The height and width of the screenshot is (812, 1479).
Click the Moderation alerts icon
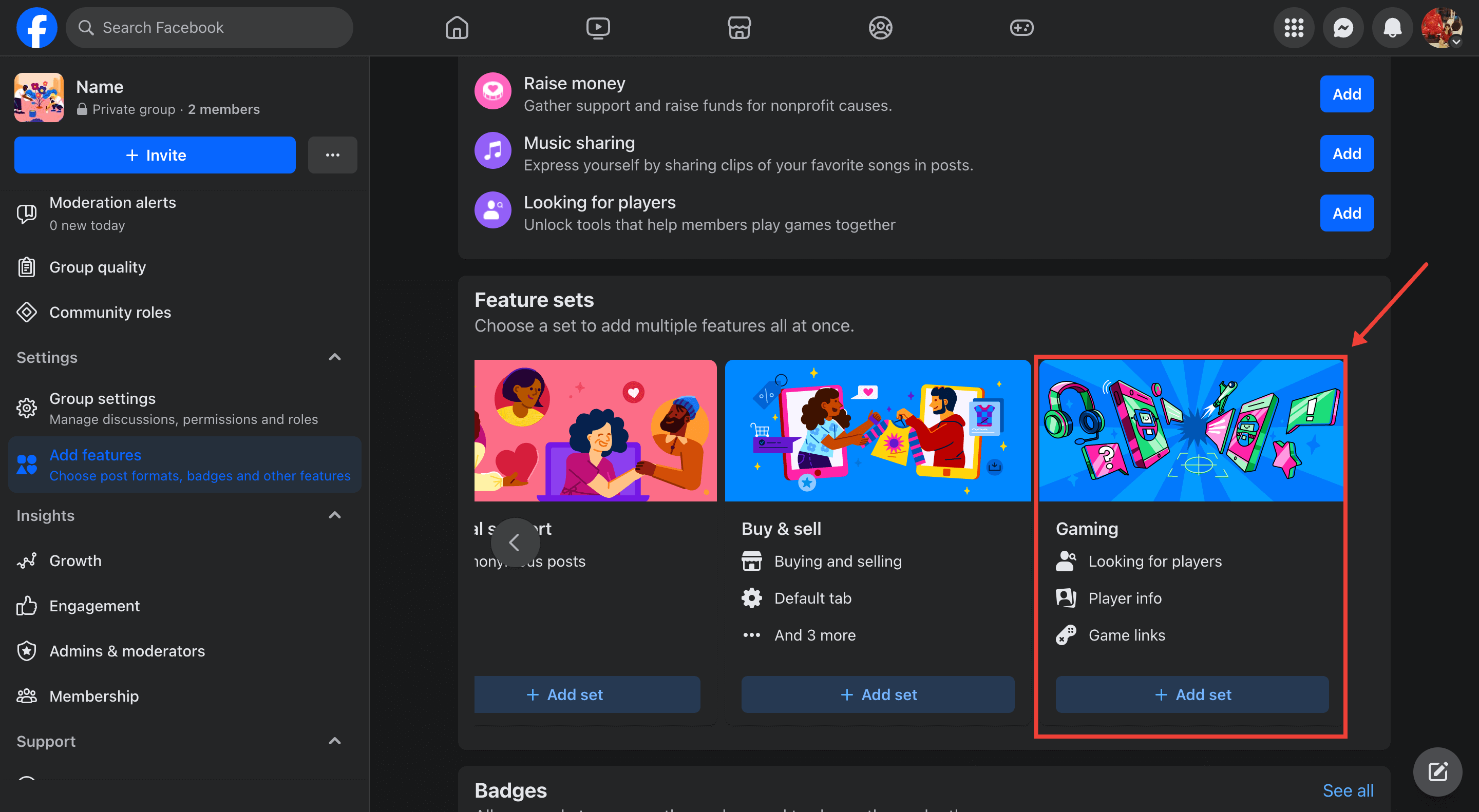[x=26, y=211]
